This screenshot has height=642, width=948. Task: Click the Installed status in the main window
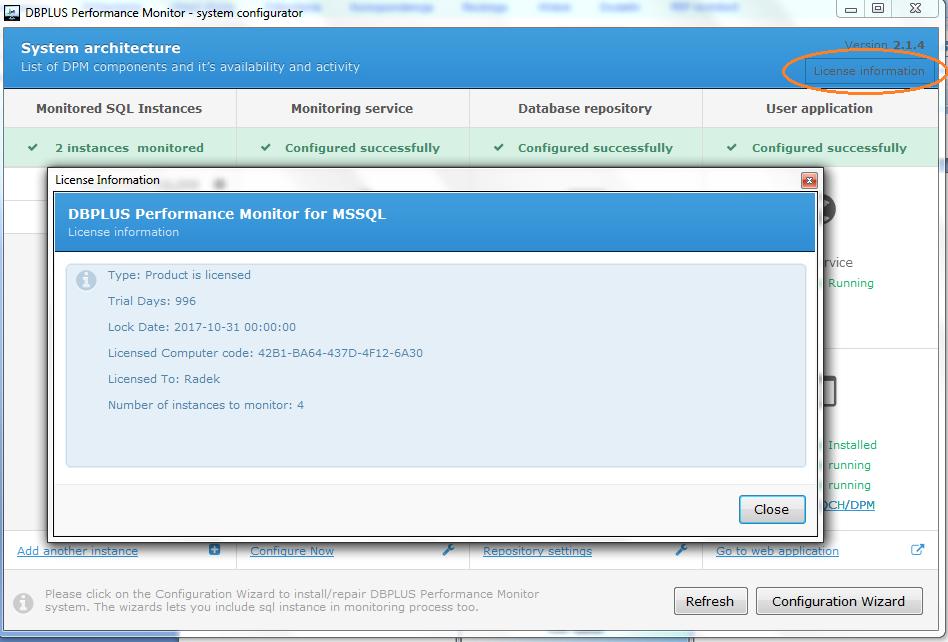(x=852, y=445)
